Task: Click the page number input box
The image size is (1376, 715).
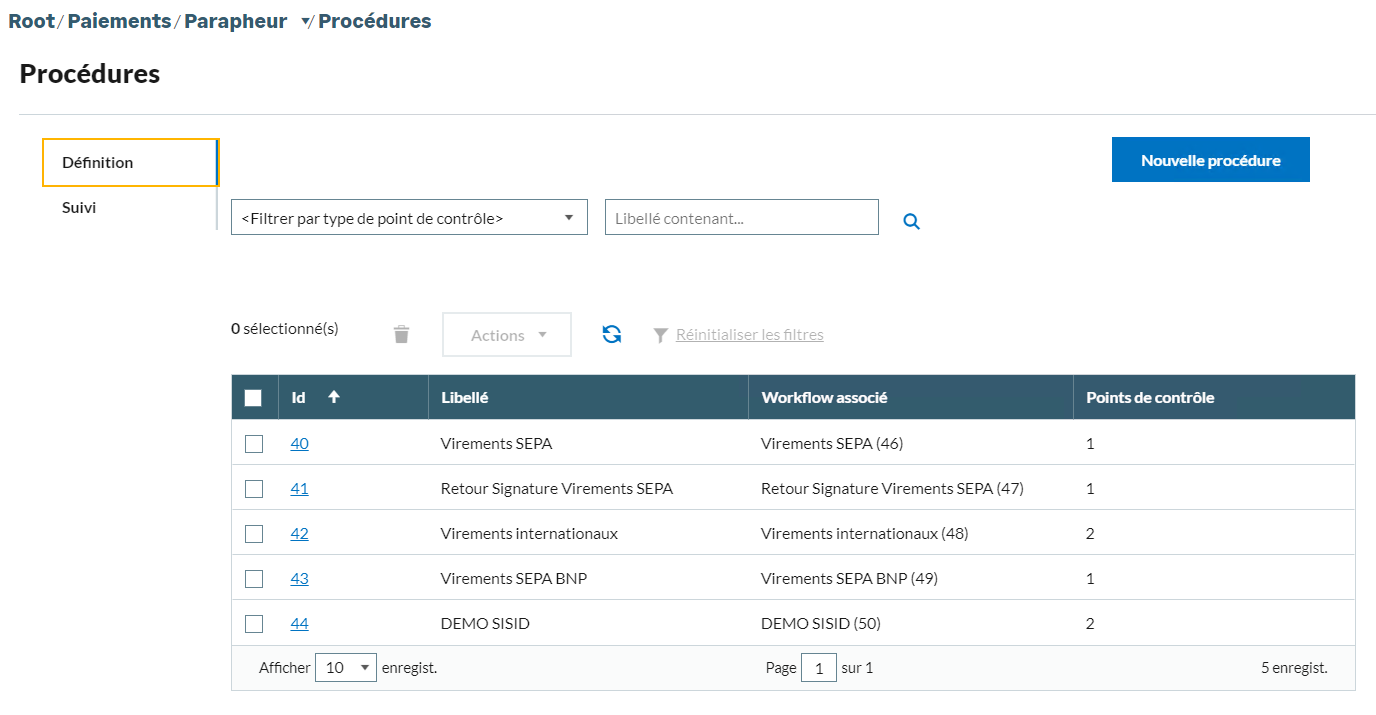Action: tap(818, 668)
